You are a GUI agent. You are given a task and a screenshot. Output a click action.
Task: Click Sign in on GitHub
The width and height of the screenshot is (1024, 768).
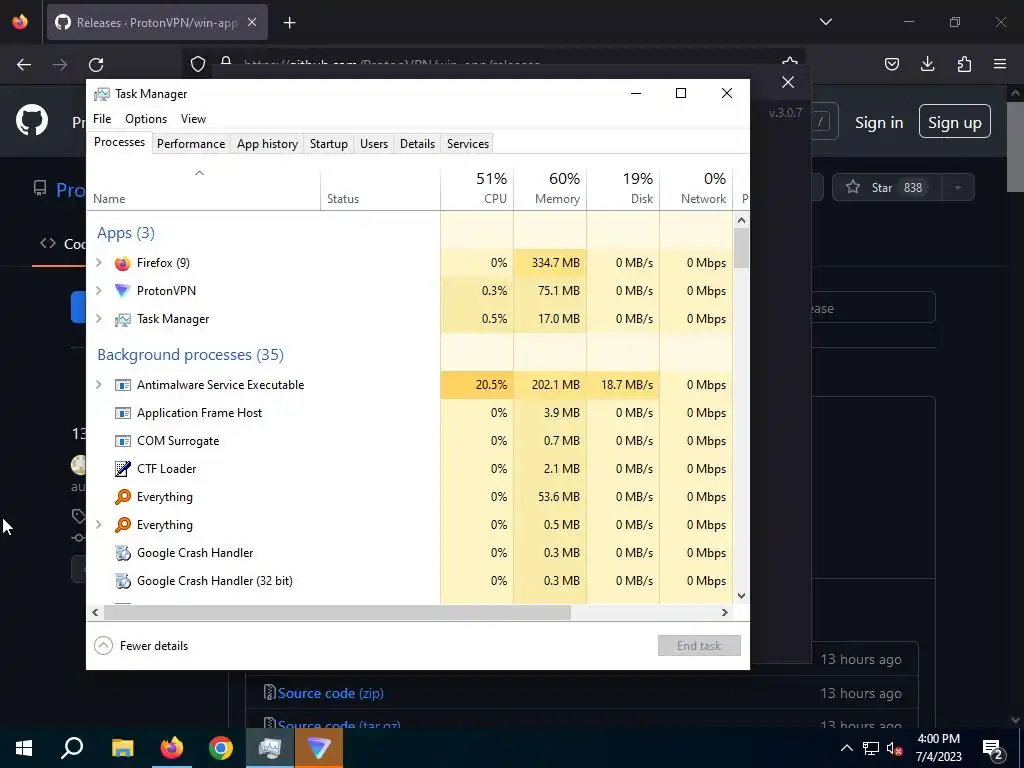[879, 122]
